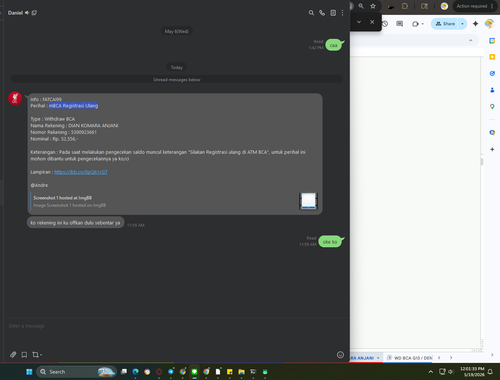Open LINE app from taskbar

tap(194, 372)
